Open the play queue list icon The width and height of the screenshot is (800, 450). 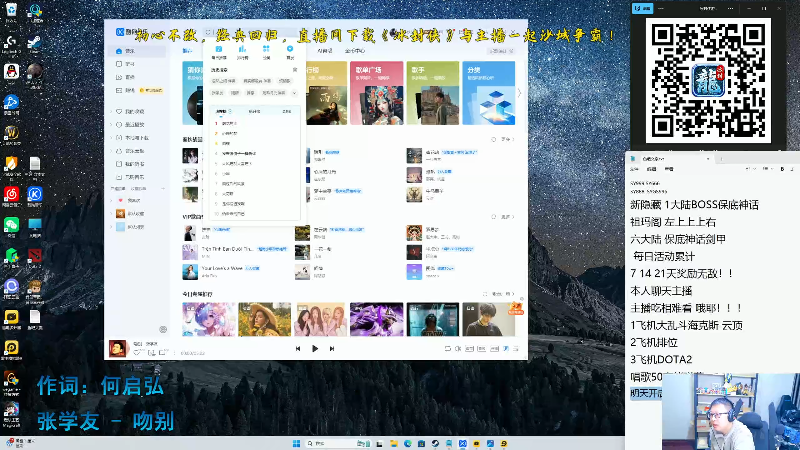pos(516,348)
